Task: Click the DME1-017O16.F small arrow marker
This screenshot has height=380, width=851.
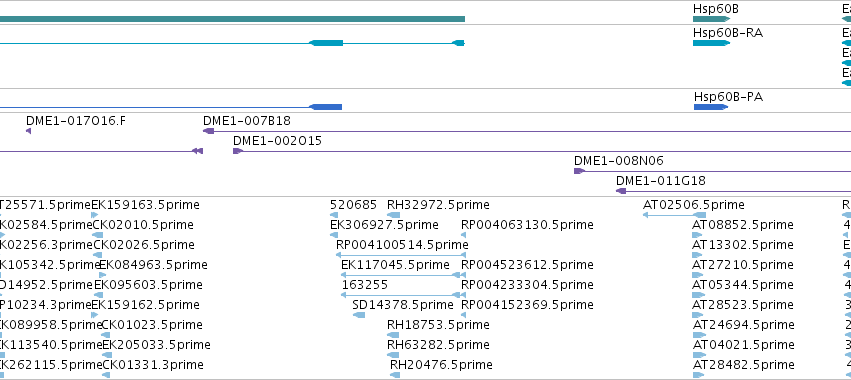Action: pyautogui.click(x=28, y=131)
